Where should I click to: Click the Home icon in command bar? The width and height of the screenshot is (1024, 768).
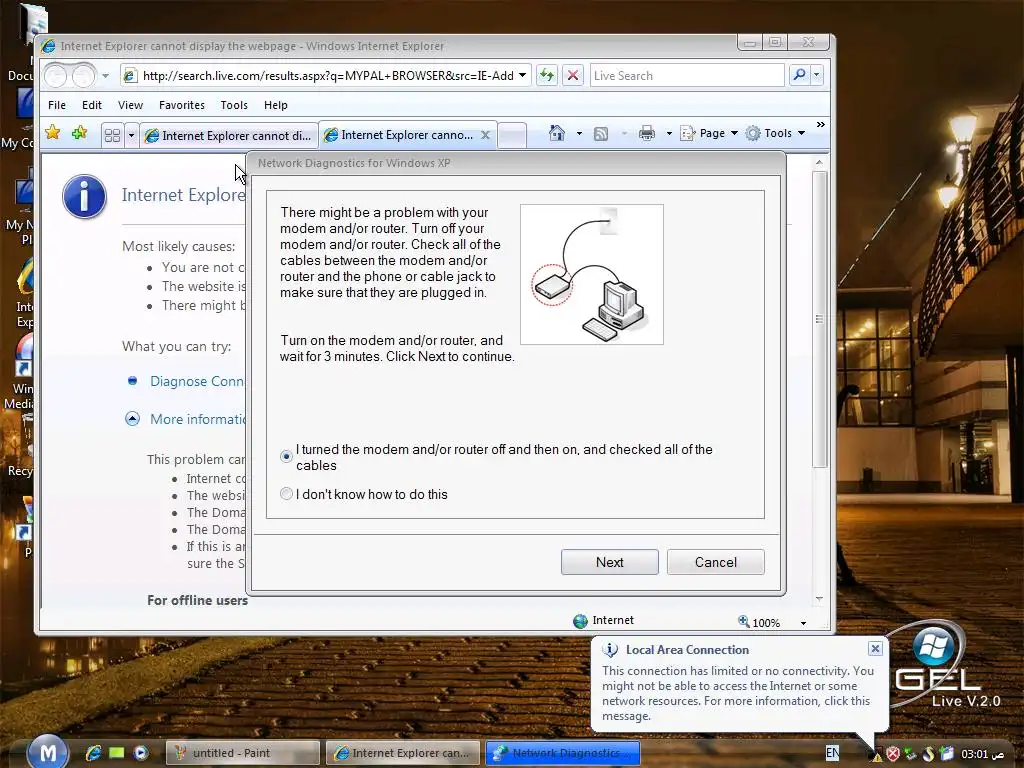pyautogui.click(x=556, y=133)
